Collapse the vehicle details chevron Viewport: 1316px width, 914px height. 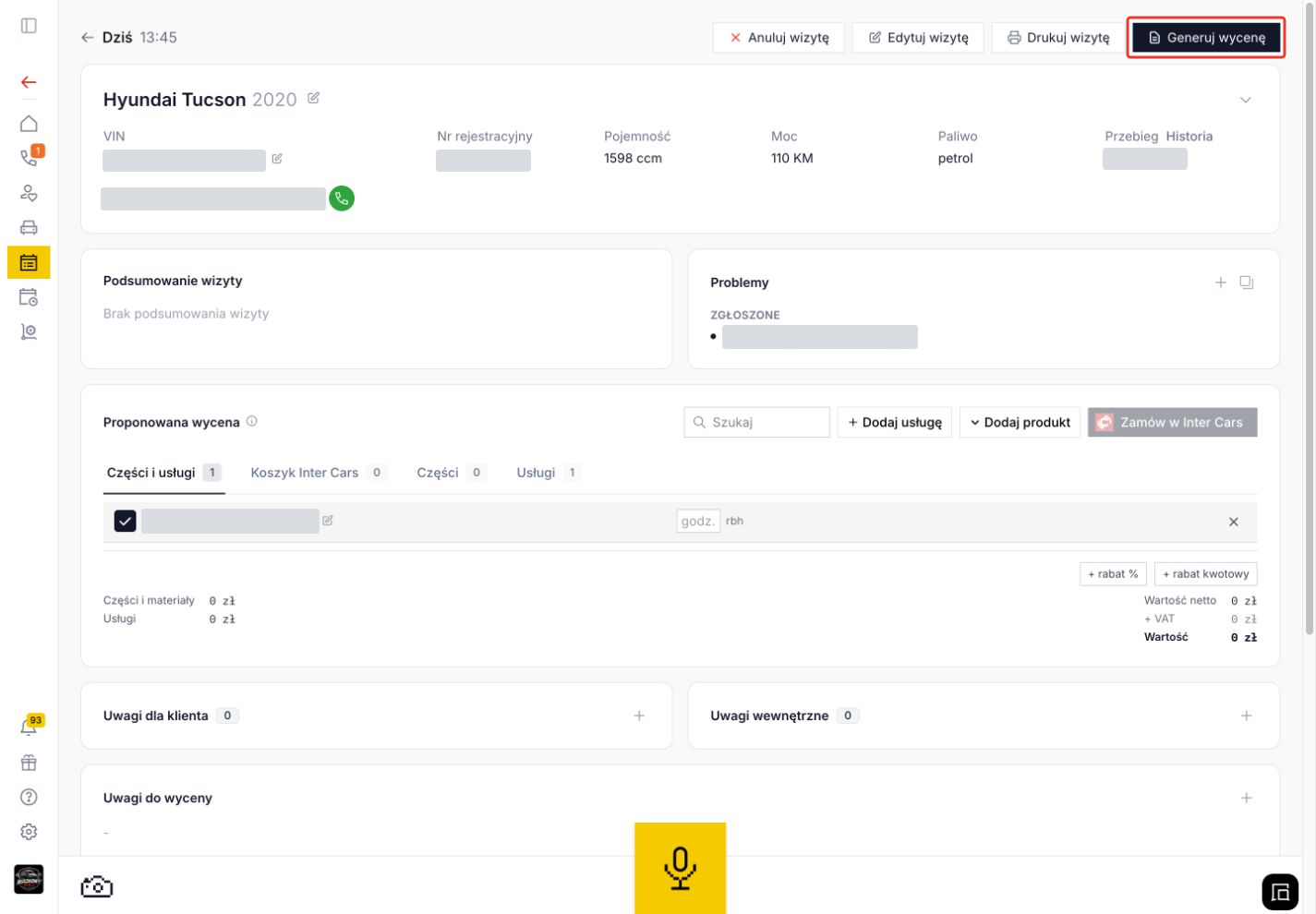click(1245, 100)
